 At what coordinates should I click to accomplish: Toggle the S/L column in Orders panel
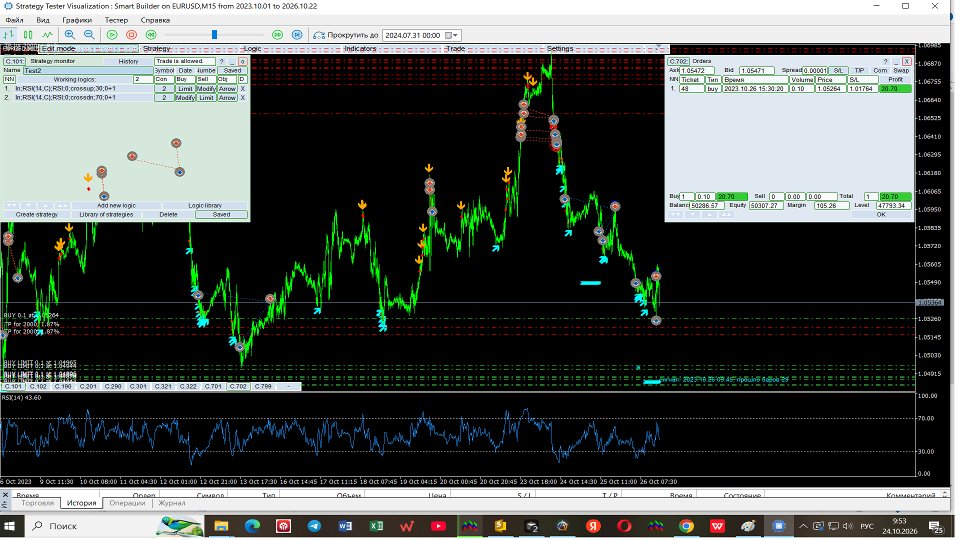(838, 70)
